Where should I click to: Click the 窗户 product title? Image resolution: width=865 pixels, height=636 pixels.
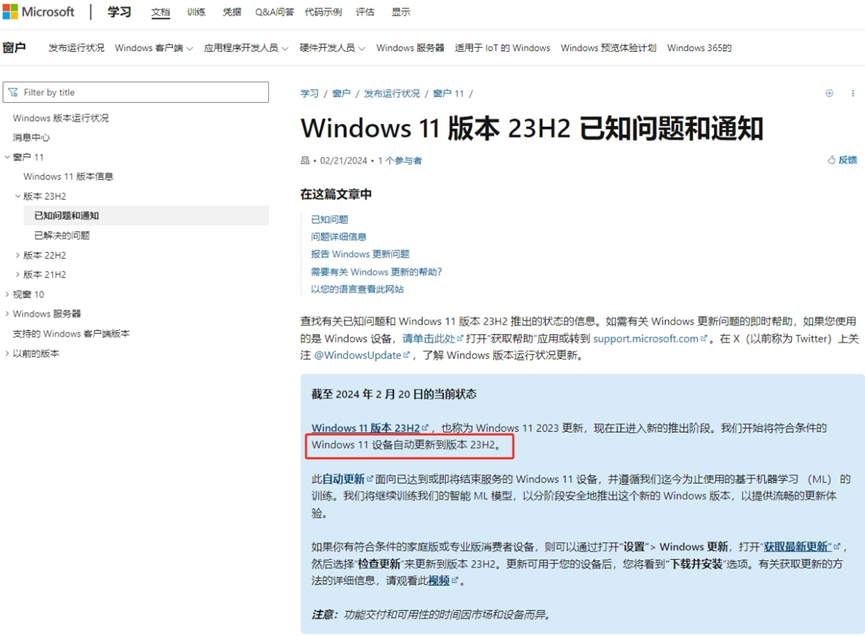pos(14,48)
